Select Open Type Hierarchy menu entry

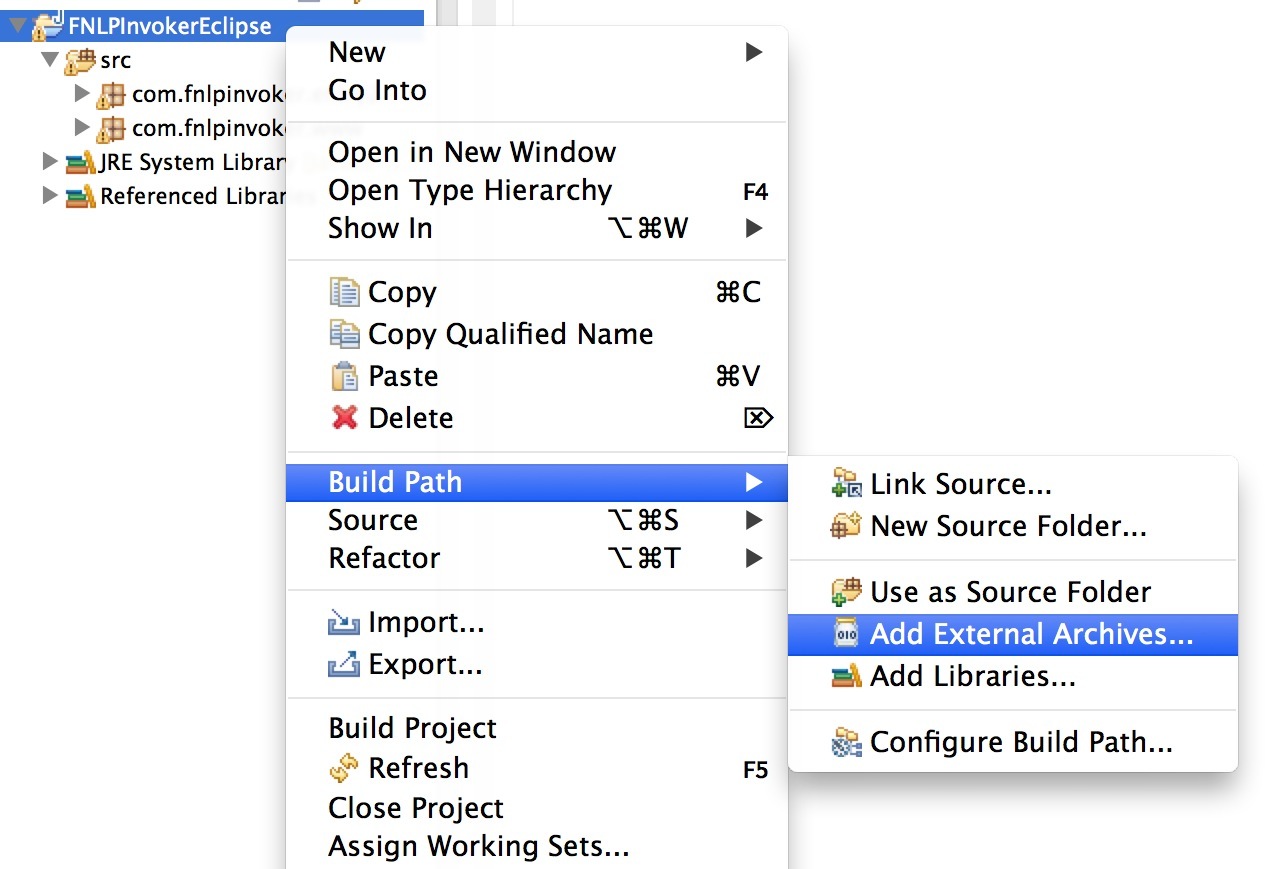coord(470,190)
